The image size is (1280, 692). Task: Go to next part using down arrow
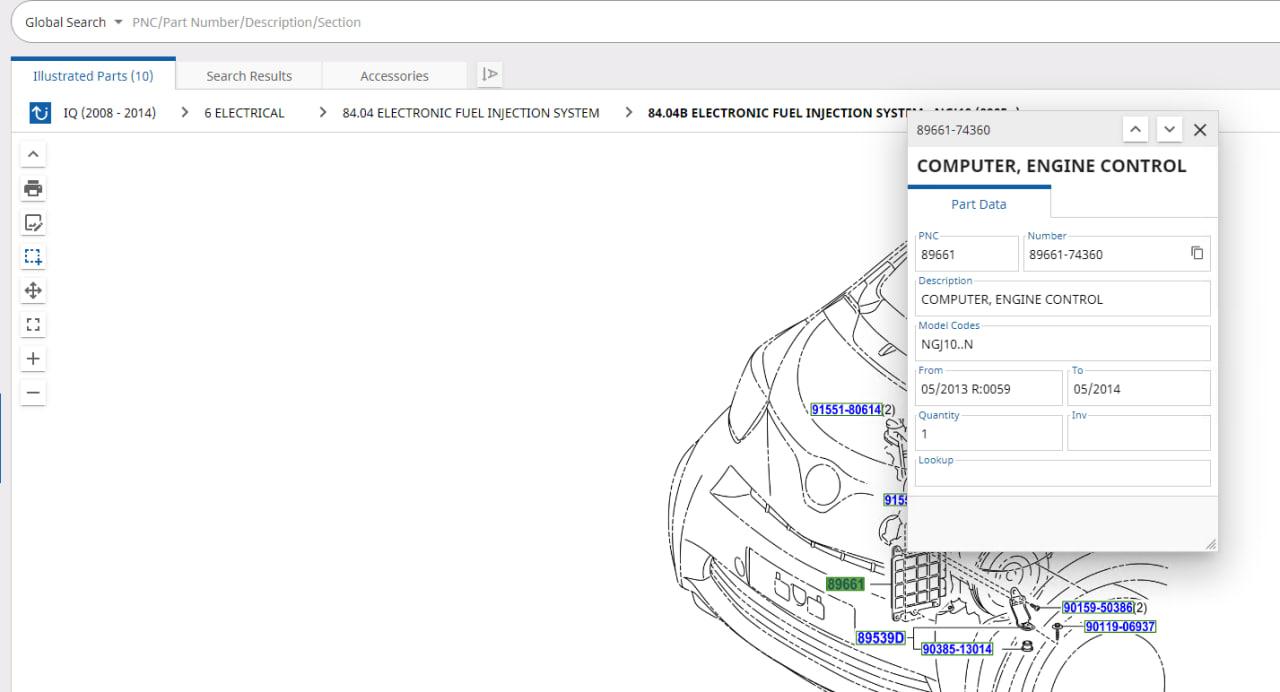point(1169,130)
